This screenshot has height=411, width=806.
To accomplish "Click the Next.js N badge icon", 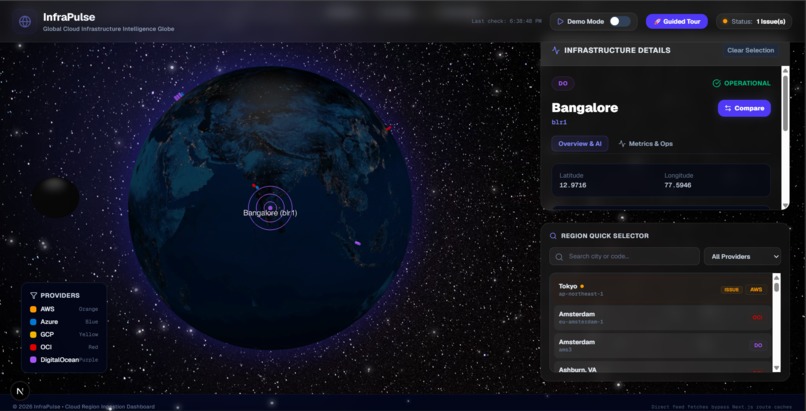I will [x=20, y=391].
